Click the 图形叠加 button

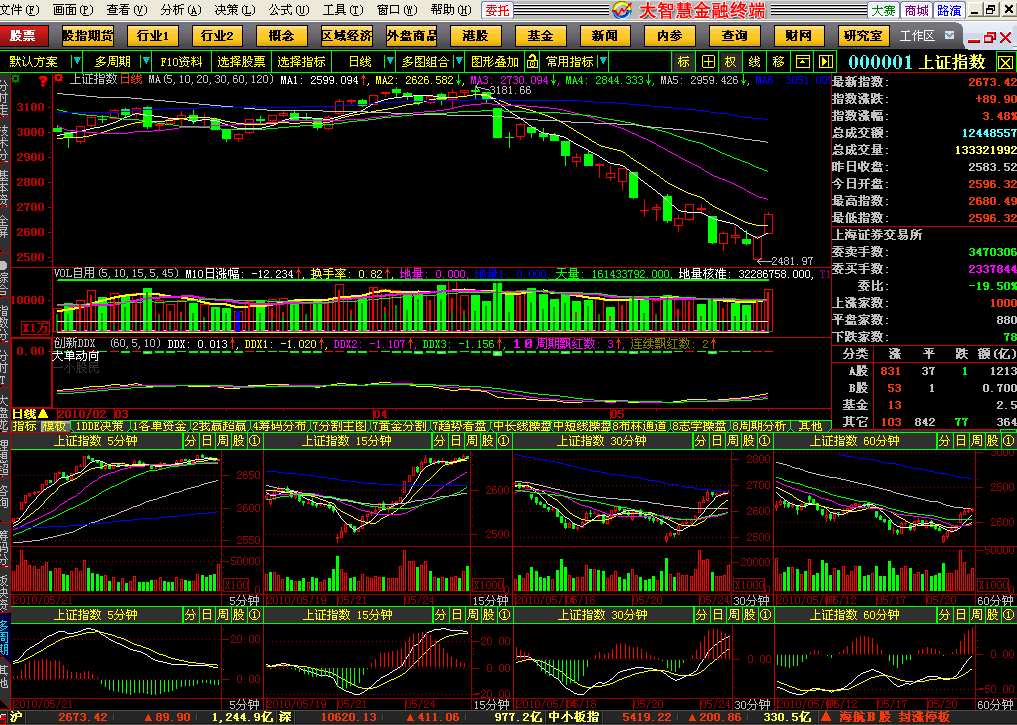[x=495, y=62]
